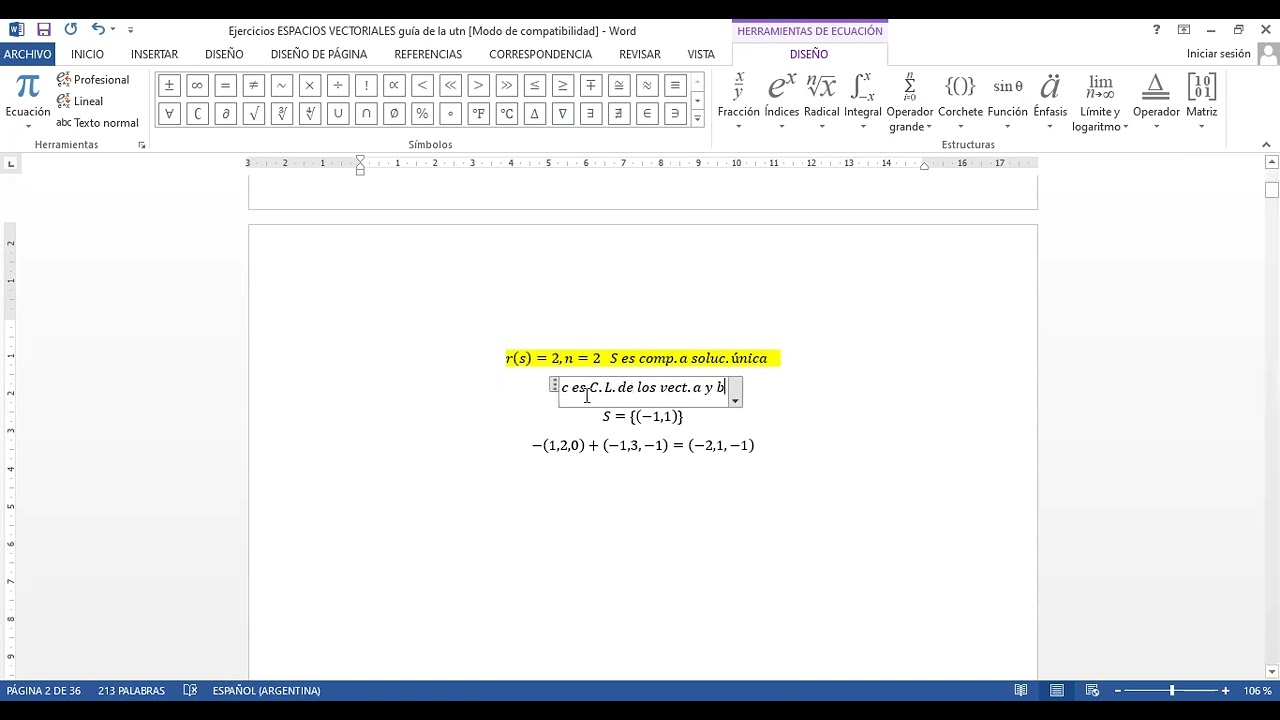Insert the cube root symbol
Image resolution: width=1280 pixels, height=720 pixels.
click(x=282, y=114)
